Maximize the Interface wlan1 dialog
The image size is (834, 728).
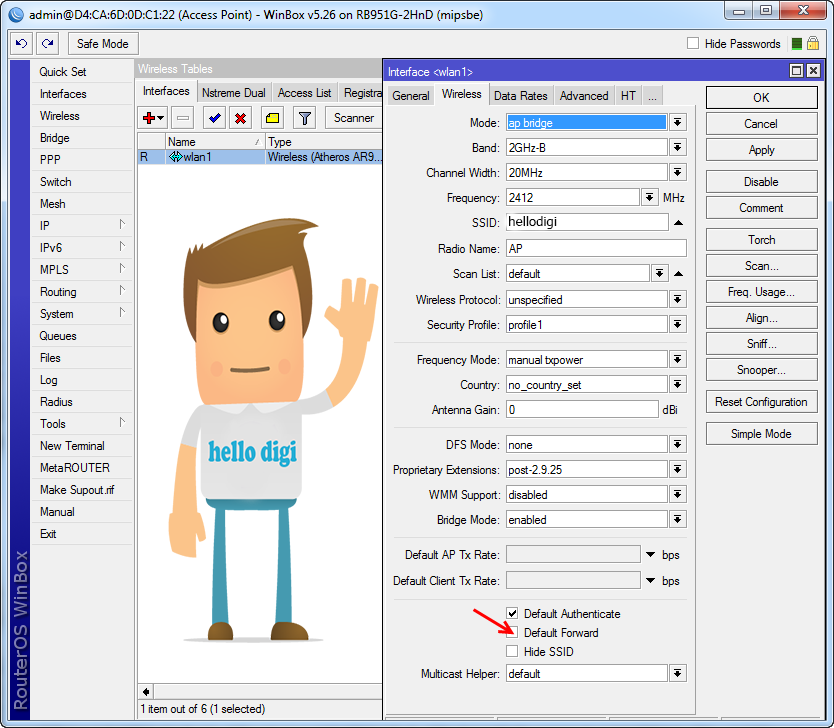tap(796, 71)
